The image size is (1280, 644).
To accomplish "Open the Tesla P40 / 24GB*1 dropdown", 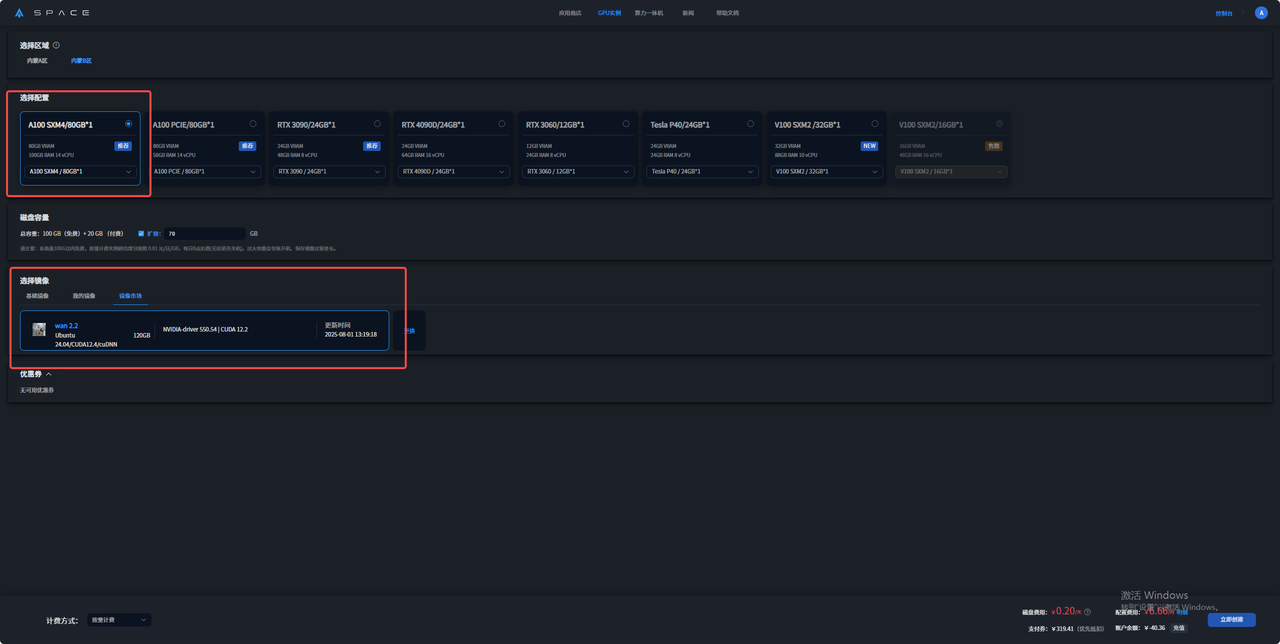I will [x=703, y=171].
